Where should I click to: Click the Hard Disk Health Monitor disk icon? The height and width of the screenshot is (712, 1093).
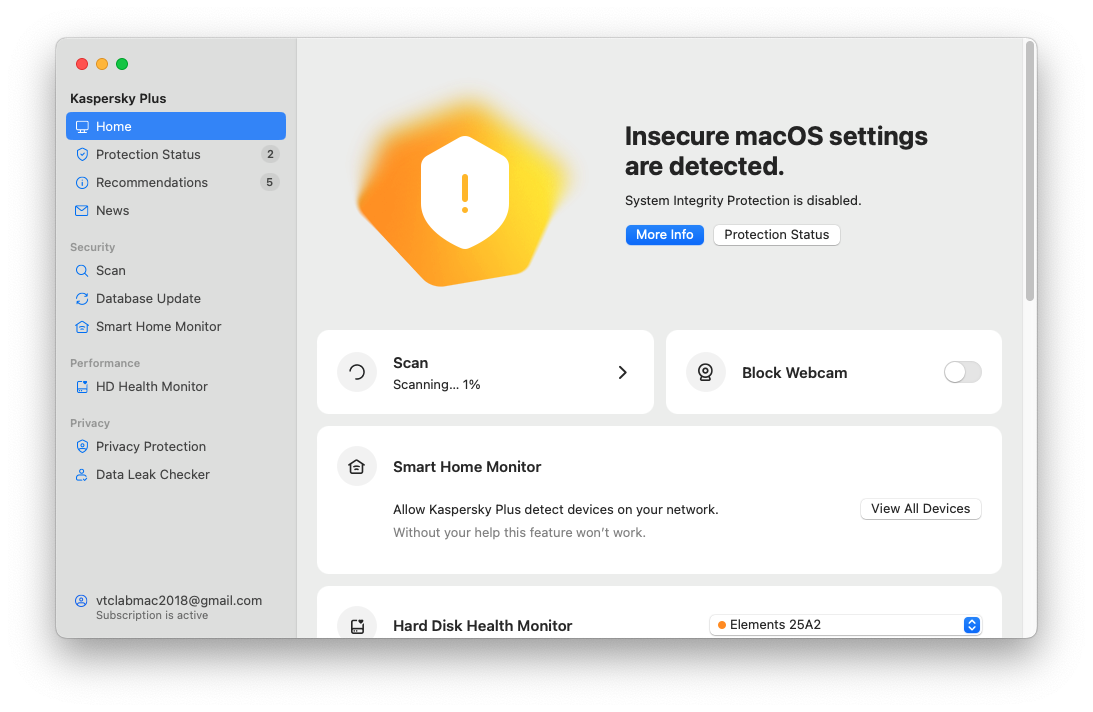tap(357, 625)
